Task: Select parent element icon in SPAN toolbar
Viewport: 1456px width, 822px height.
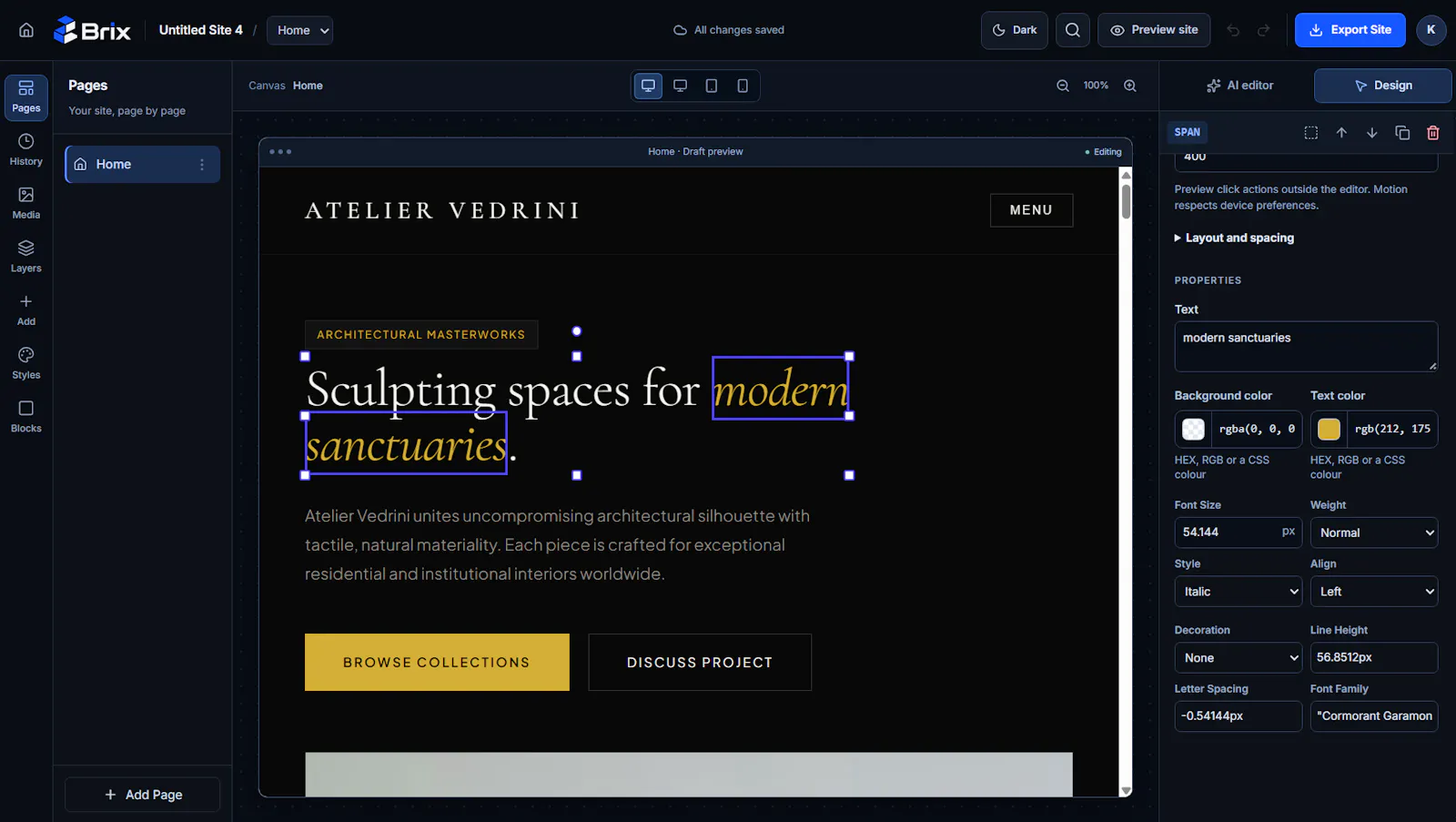Action: 1311,133
